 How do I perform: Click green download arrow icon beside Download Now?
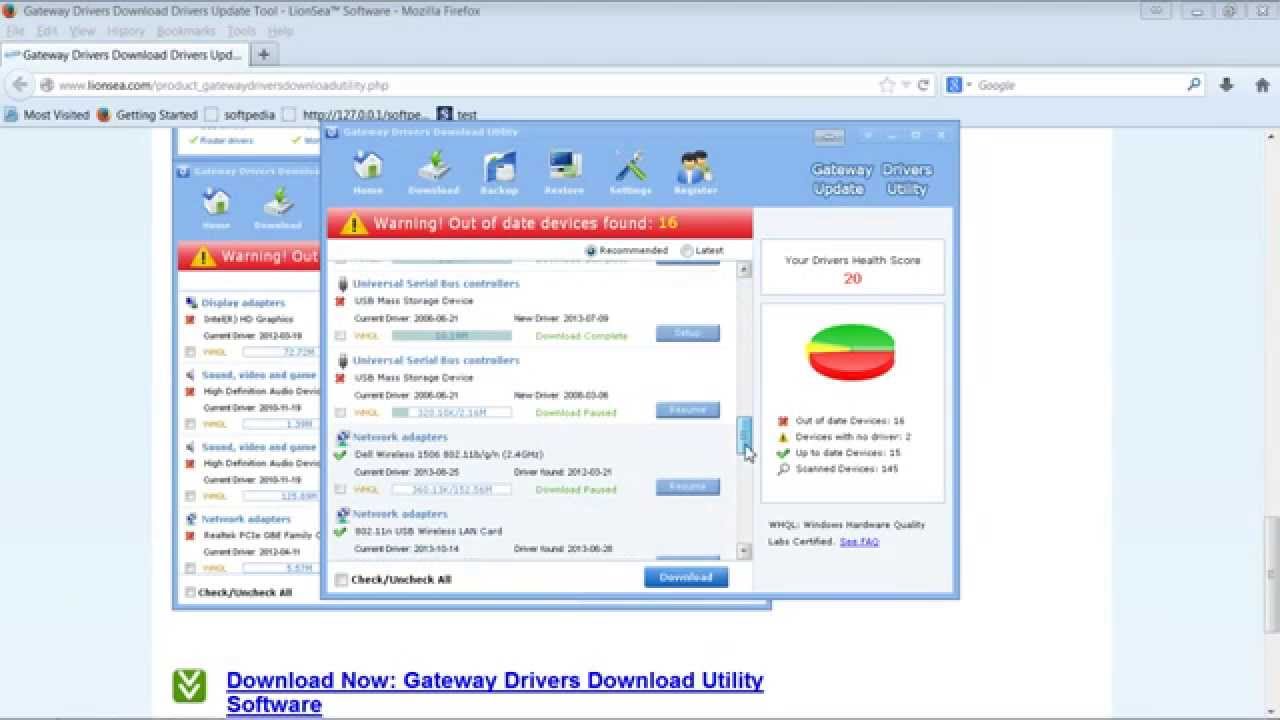[189, 686]
